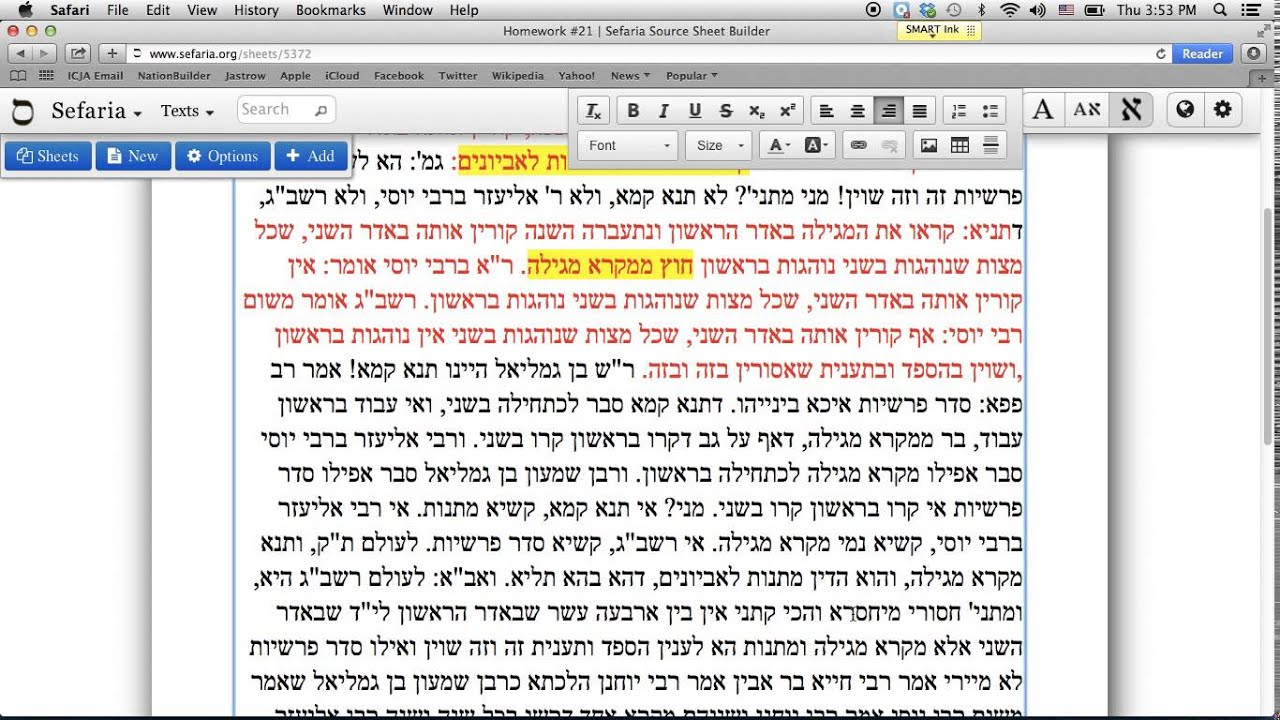The image size is (1280, 720).
Task: Open Safari History menu
Action: 256,10
